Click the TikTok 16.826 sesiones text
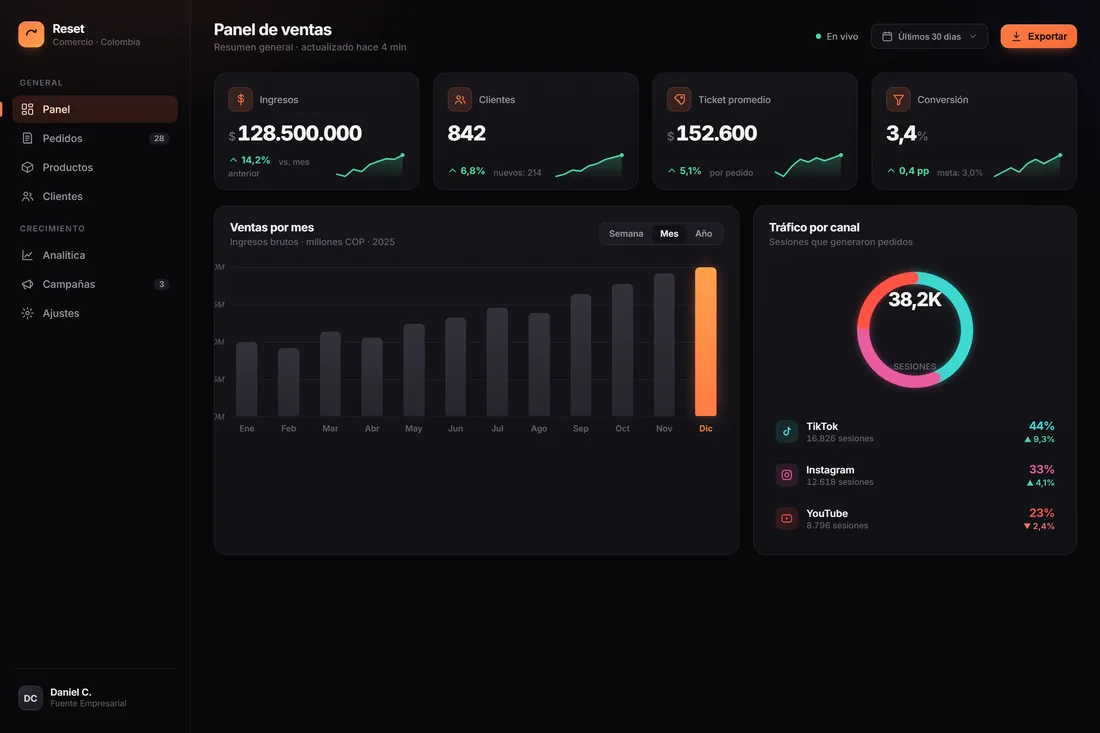The height and width of the screenshot is (733, 1100). coord(840,438)
